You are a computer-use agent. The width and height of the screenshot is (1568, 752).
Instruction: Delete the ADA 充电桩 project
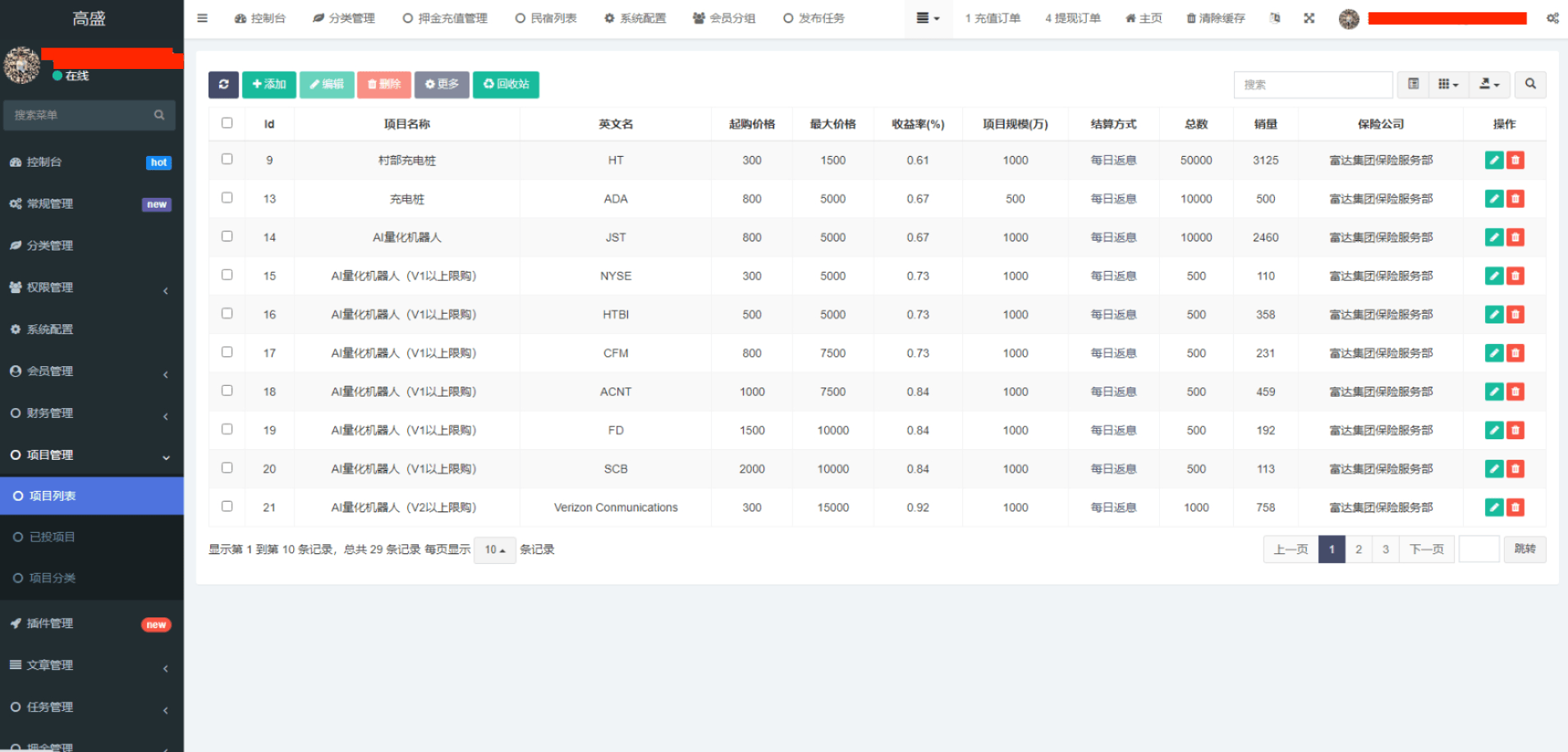pos(1515,199)
